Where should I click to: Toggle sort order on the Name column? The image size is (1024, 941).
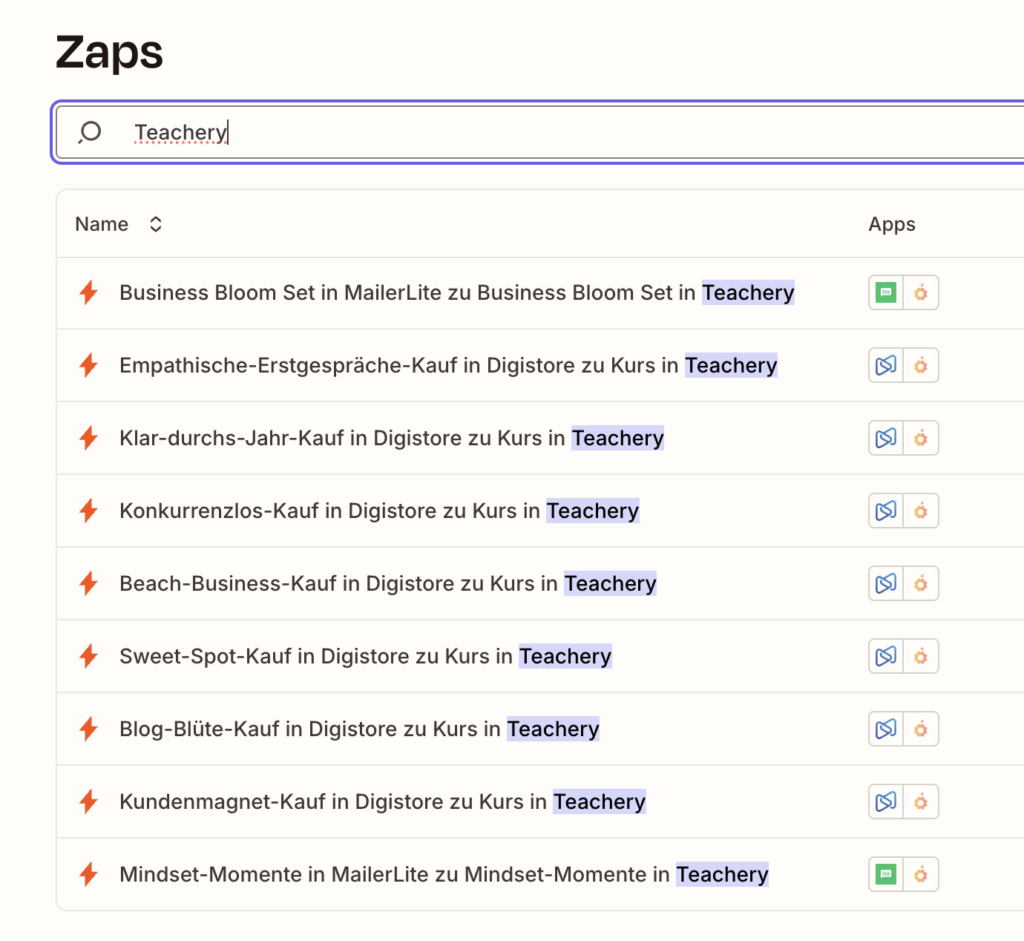(155, 224)
